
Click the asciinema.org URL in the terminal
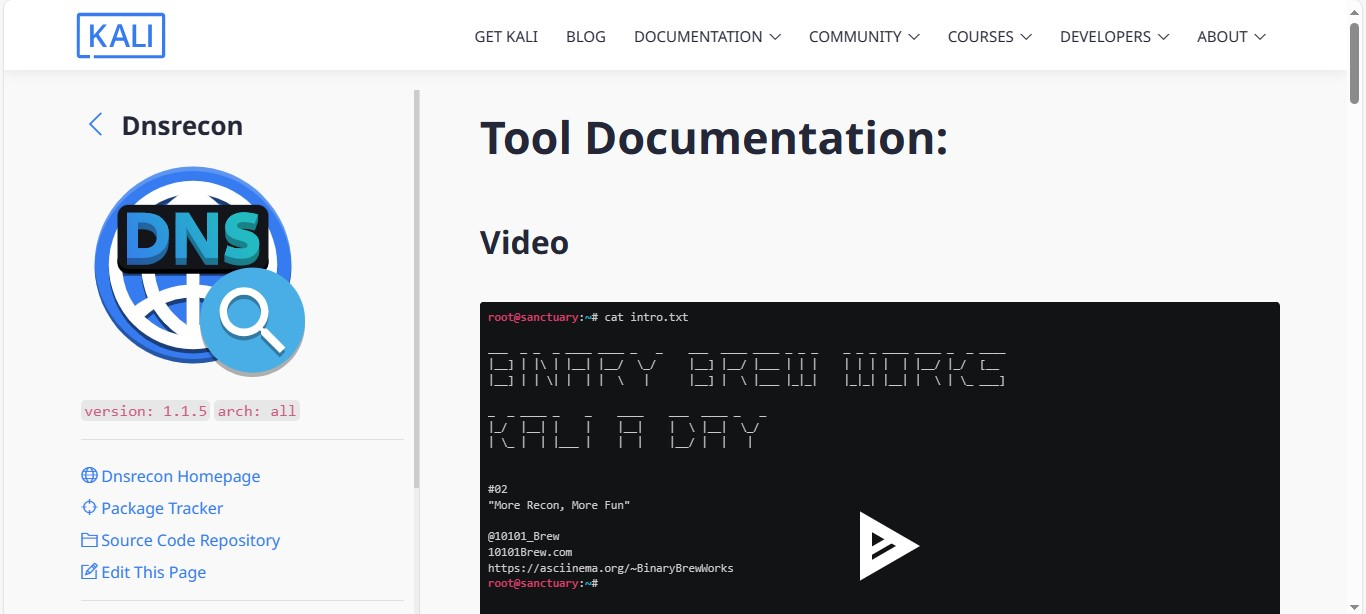click(610, 568)
